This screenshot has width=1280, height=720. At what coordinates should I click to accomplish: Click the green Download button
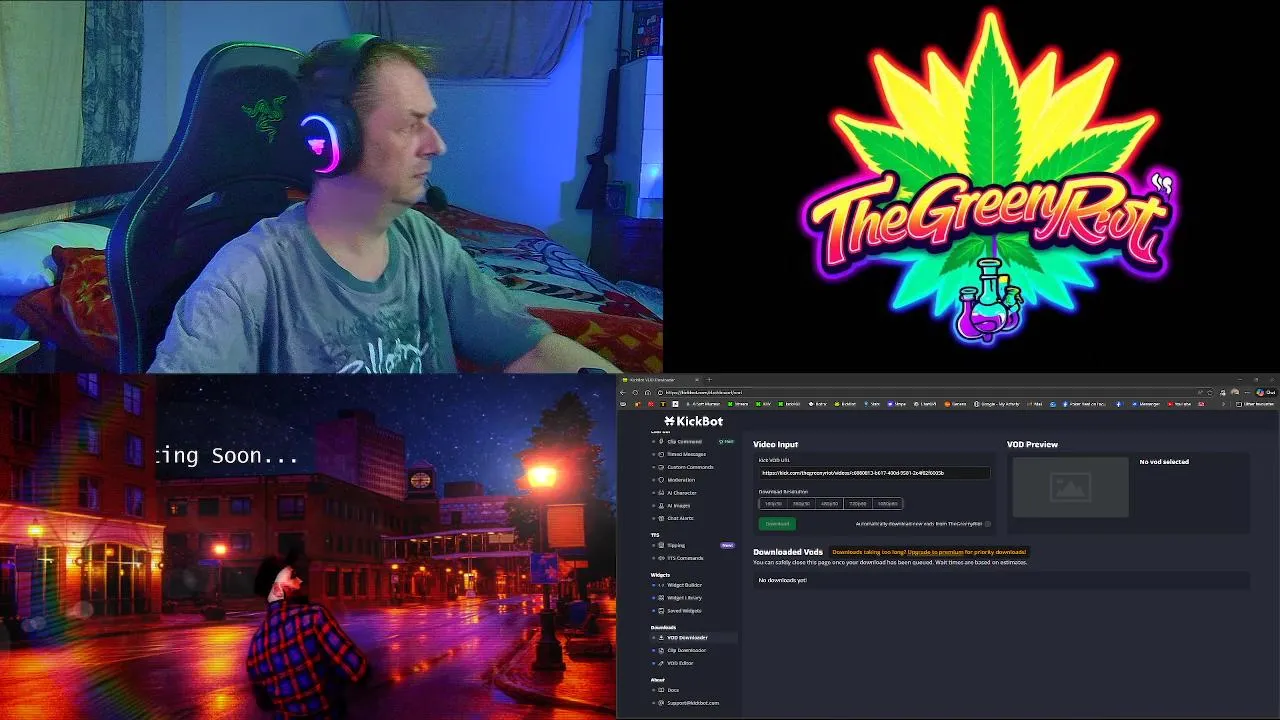tap(777, 524)
